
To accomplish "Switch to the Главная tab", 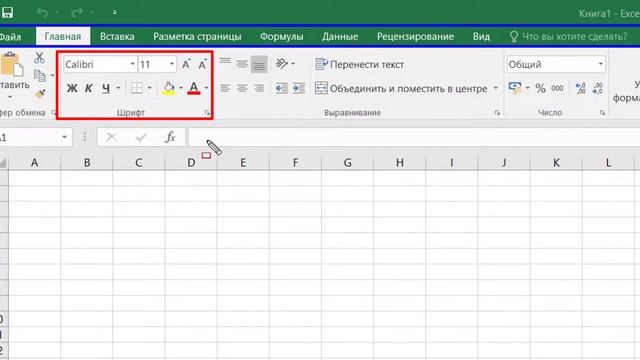I will (x=63, y=36).
